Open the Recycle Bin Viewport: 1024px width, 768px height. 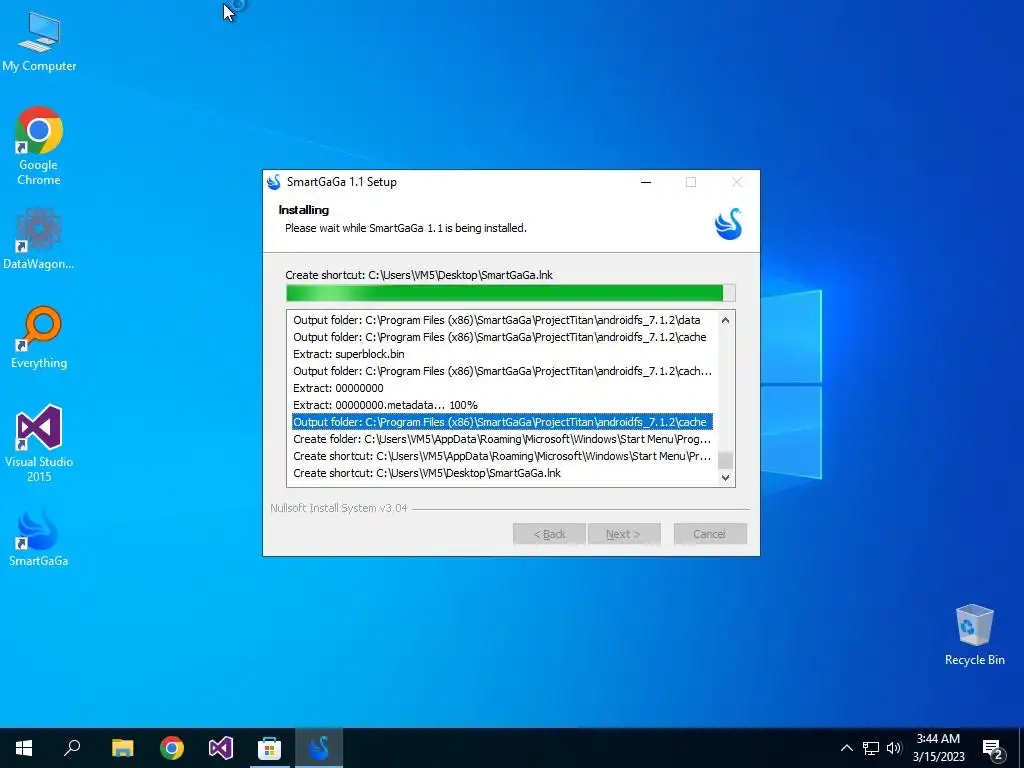pos(974,634)
